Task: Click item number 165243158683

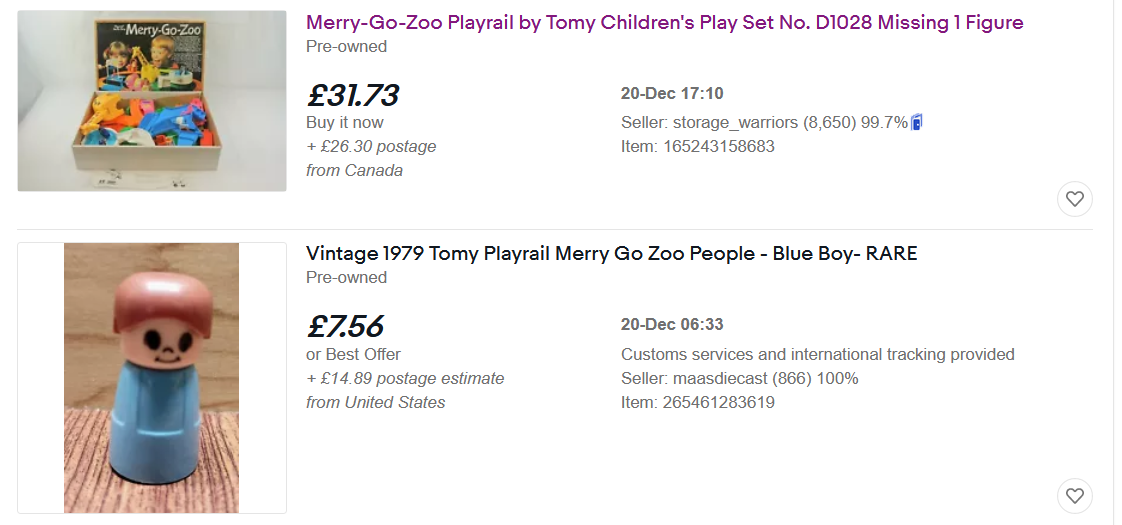Action: pos(697,146)
